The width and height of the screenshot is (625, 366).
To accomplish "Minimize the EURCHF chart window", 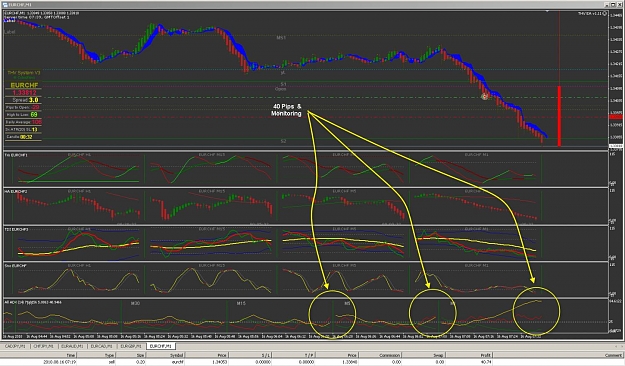I will coord(607,4).
